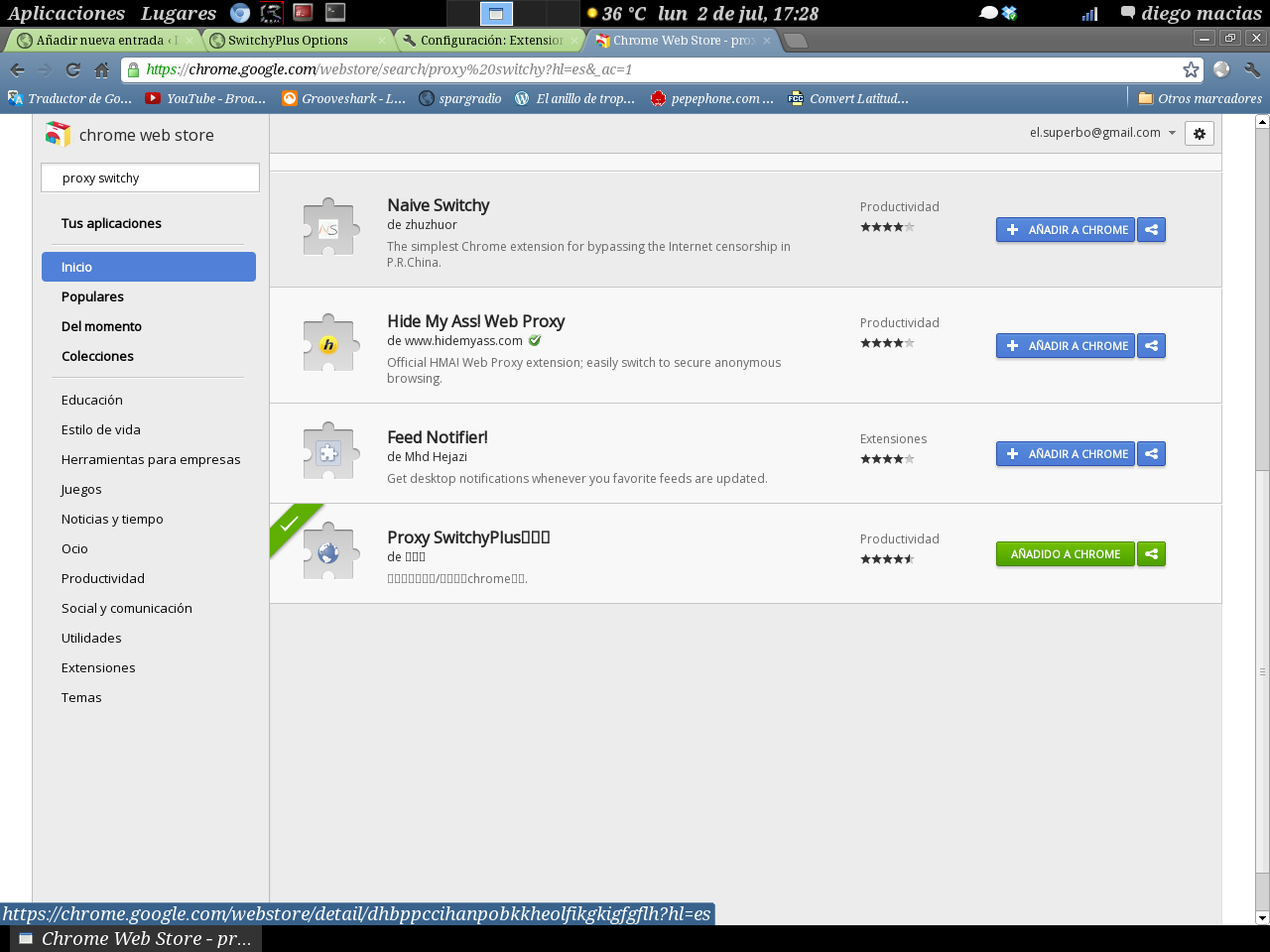The width and height of the screenshot is (1270, 952).
Task: Click the green Añadido a Chrome button
Action: pos(1066,554)
